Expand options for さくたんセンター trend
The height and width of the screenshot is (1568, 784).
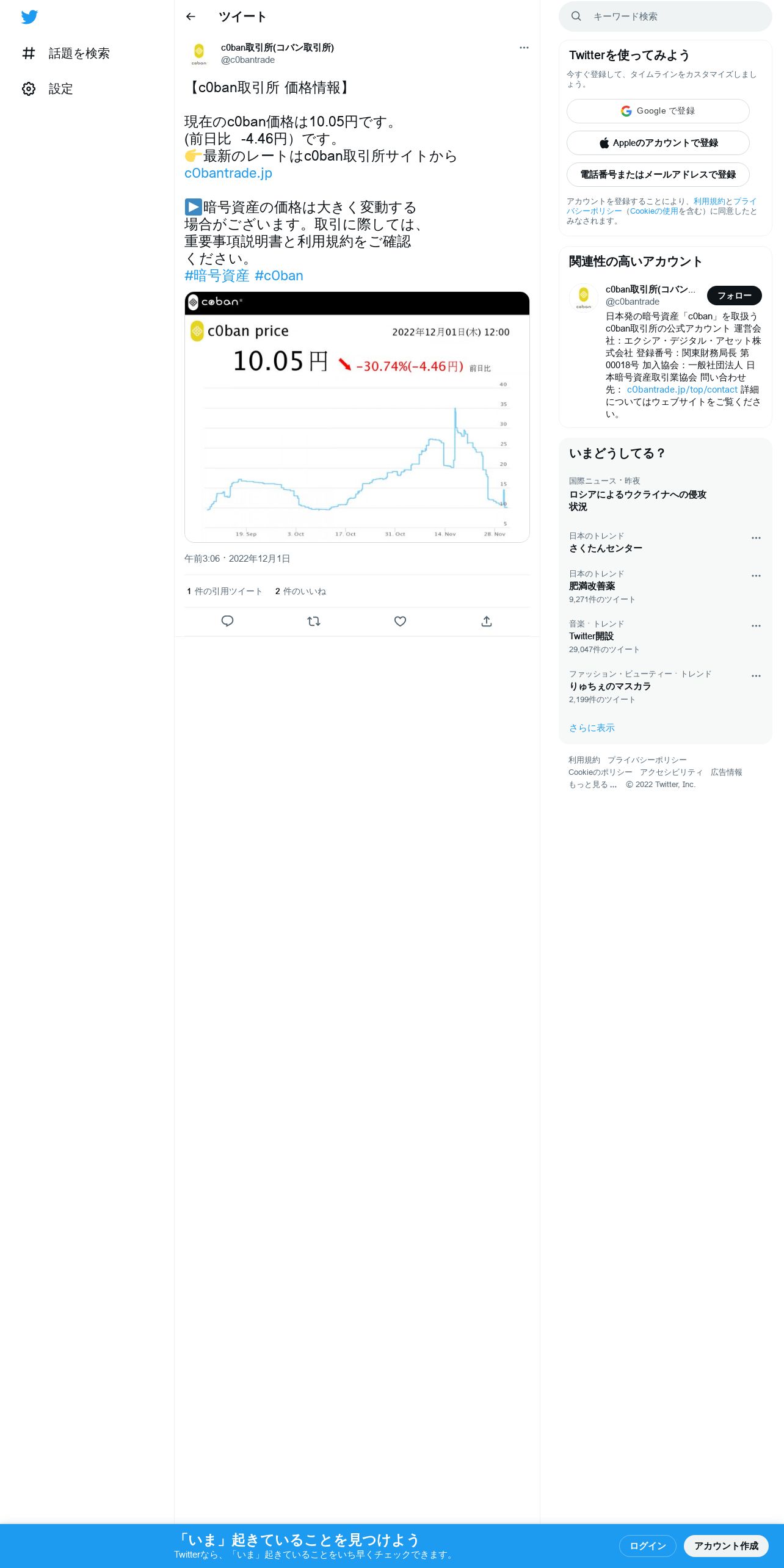[x=756, y=538]
